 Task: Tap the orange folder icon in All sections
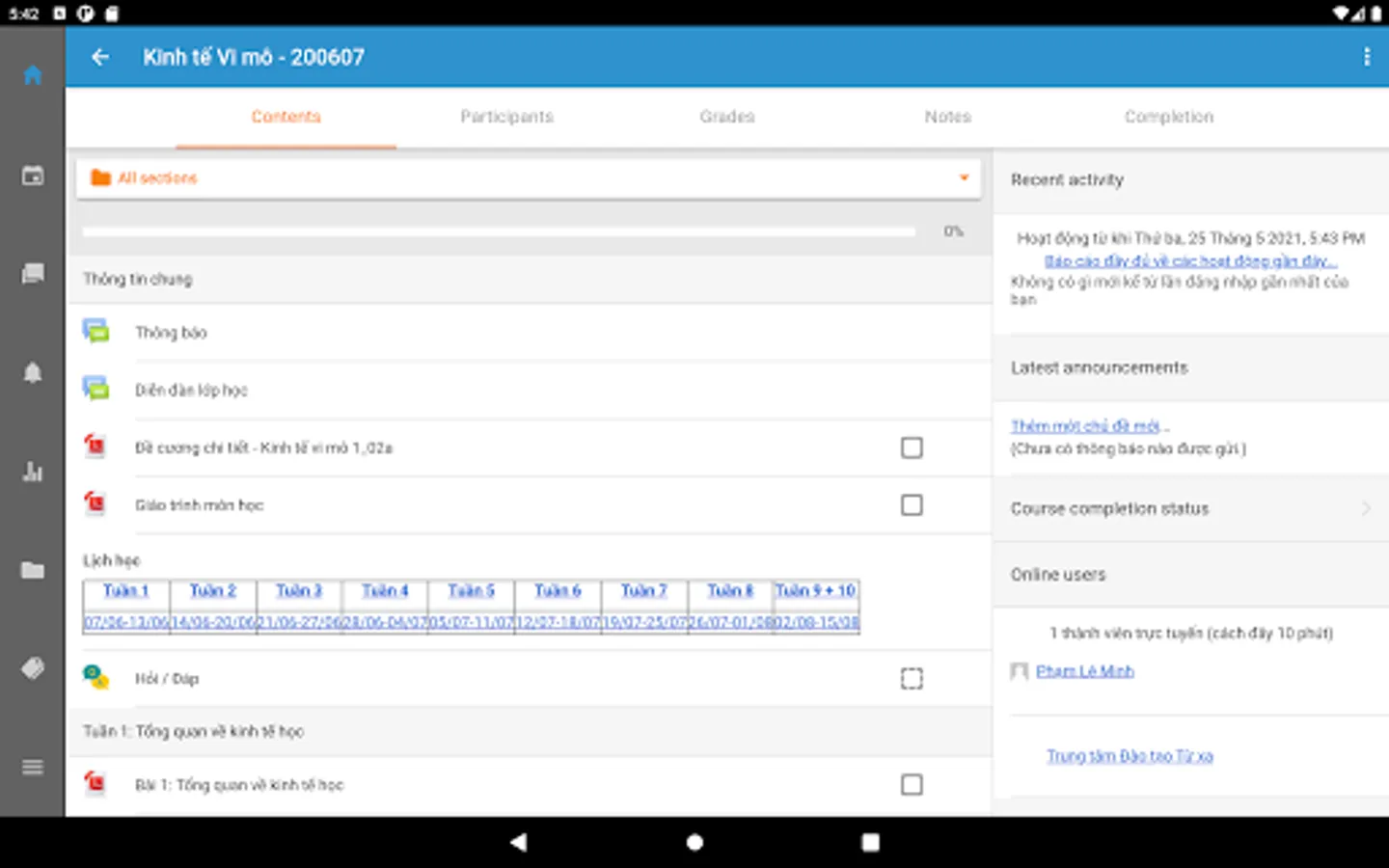coord(100,177)
